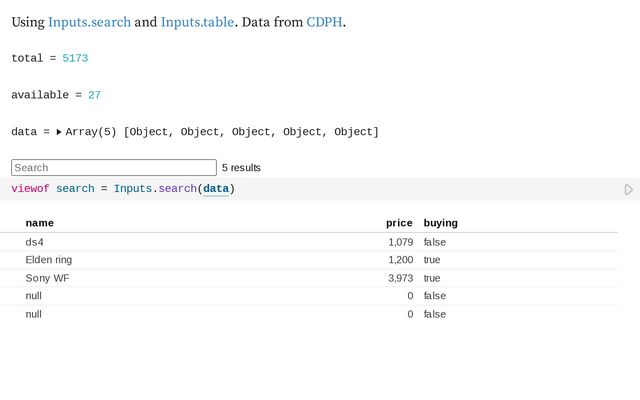Screen dimensions: 640x400
Task: Sort table by the buying column header
Action: pyautogui.click(x=440, y=222)
